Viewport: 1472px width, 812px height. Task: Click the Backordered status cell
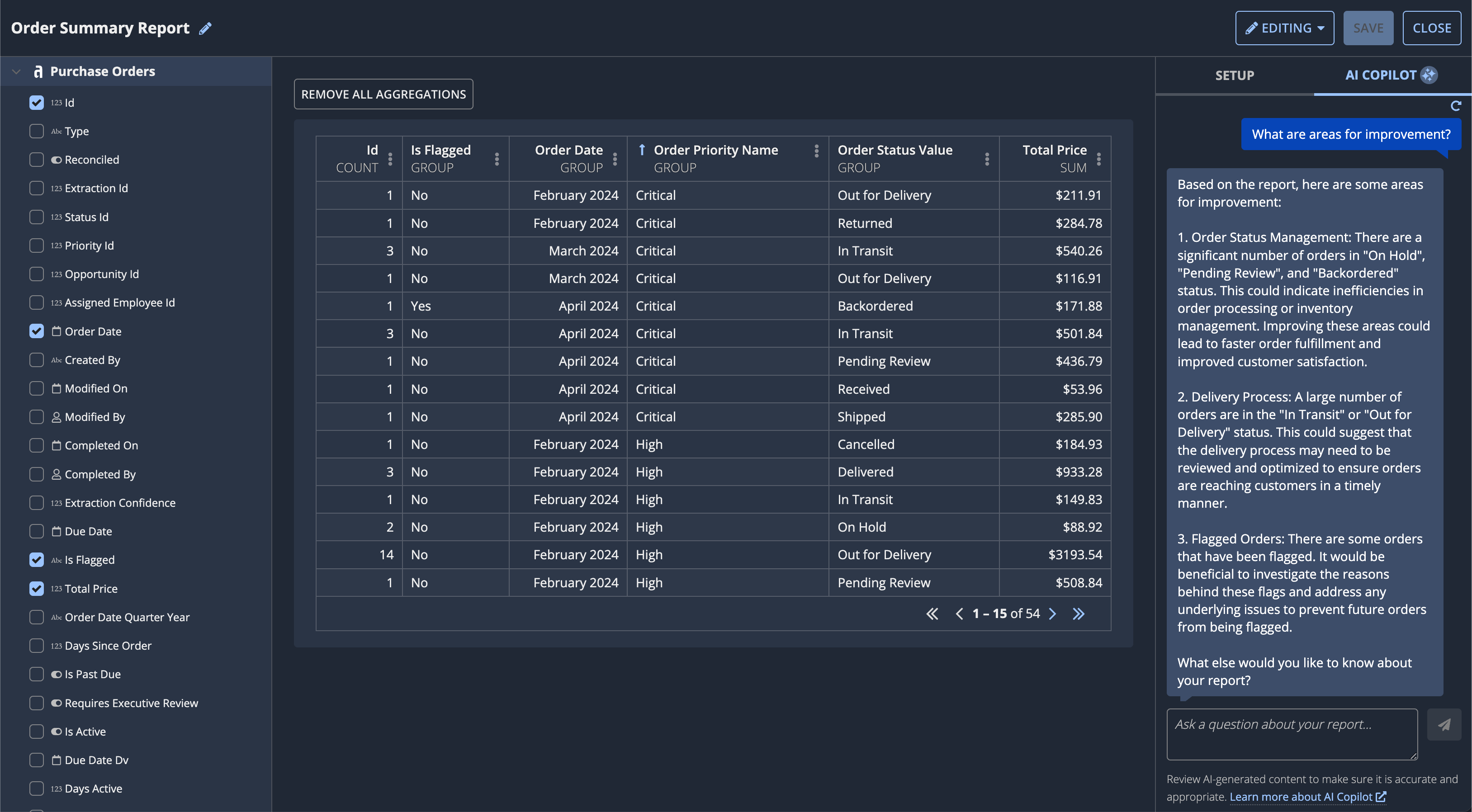pyautogui.click(x=913, y=306)
